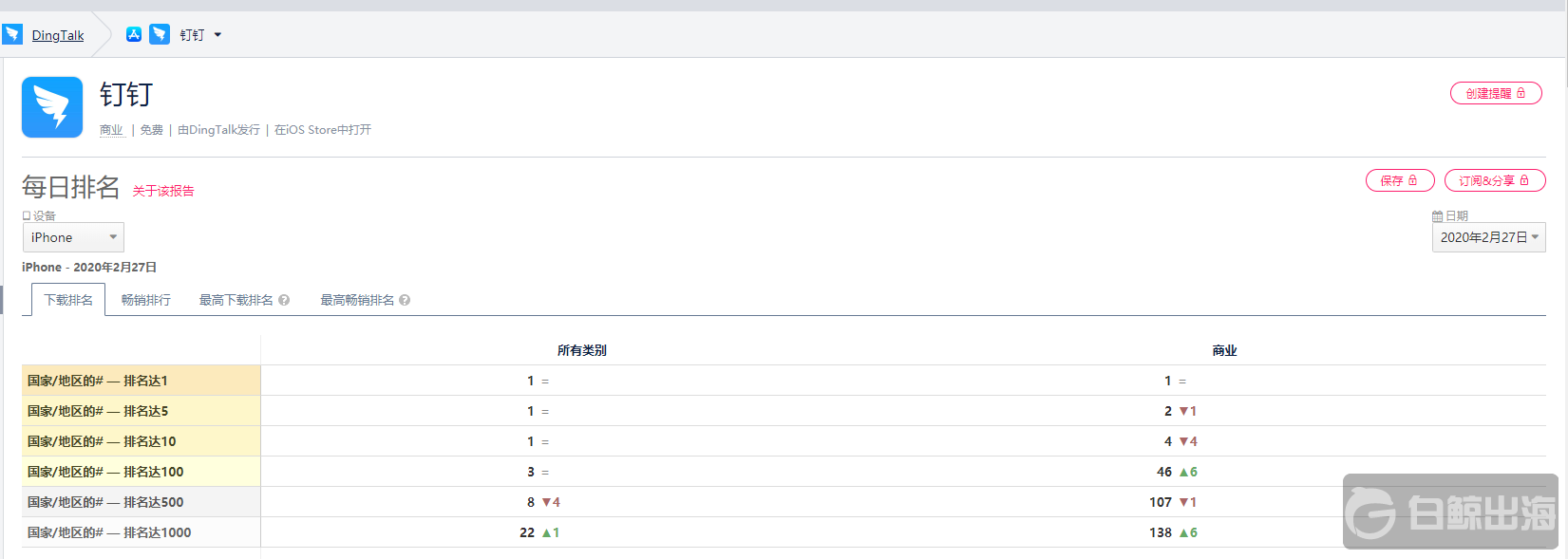This screenshot has height=559, width=1568.
Task: Click the large 钉钉 app logo
Action: click(x=52, y=107)
